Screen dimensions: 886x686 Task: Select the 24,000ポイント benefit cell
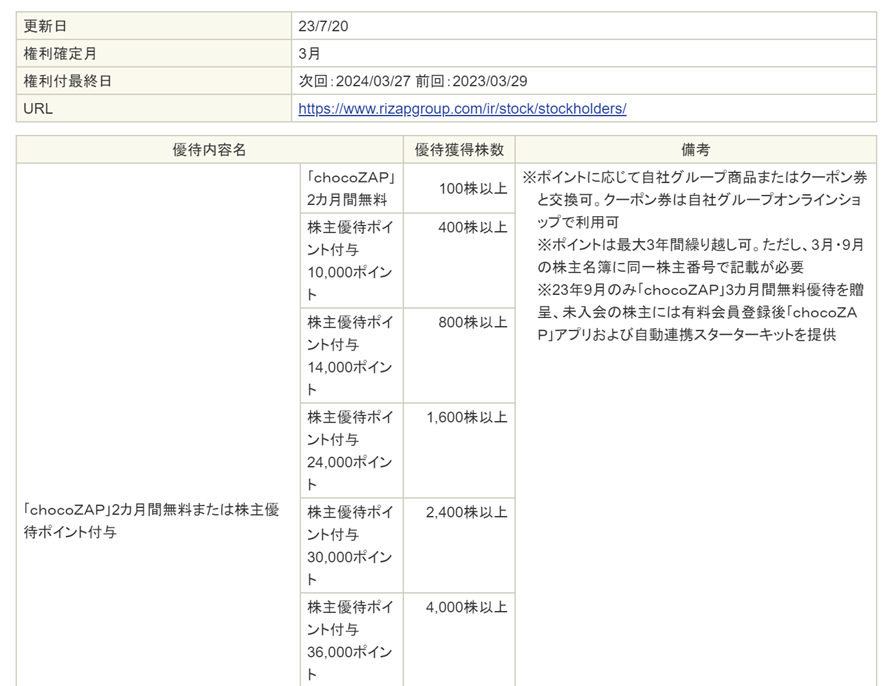tap(351, 450)
